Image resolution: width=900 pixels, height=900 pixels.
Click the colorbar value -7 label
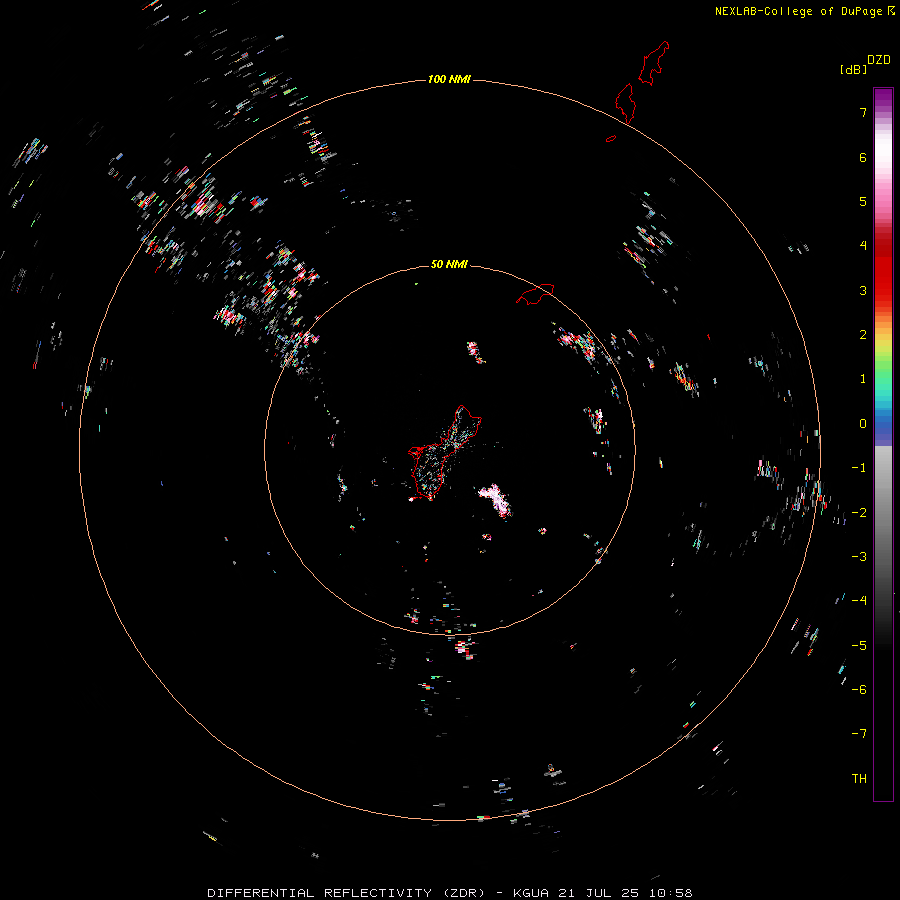pos(859,734)
